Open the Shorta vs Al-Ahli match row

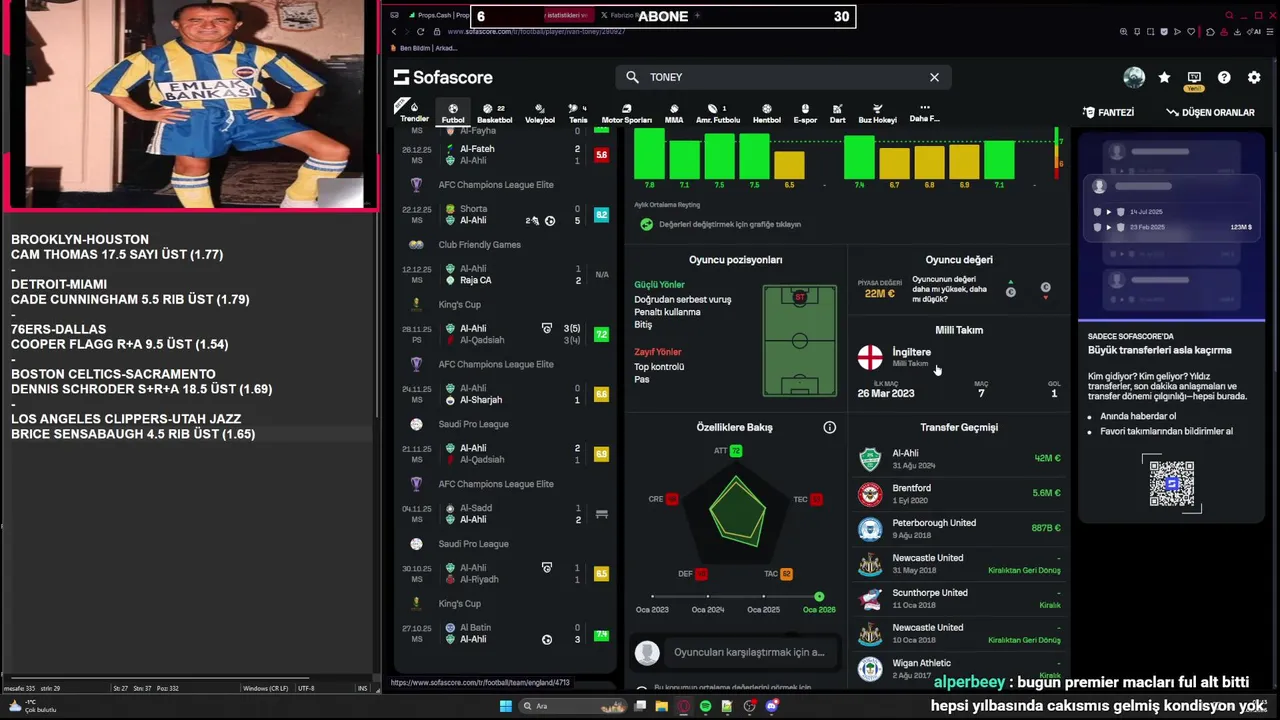point(505,215)
